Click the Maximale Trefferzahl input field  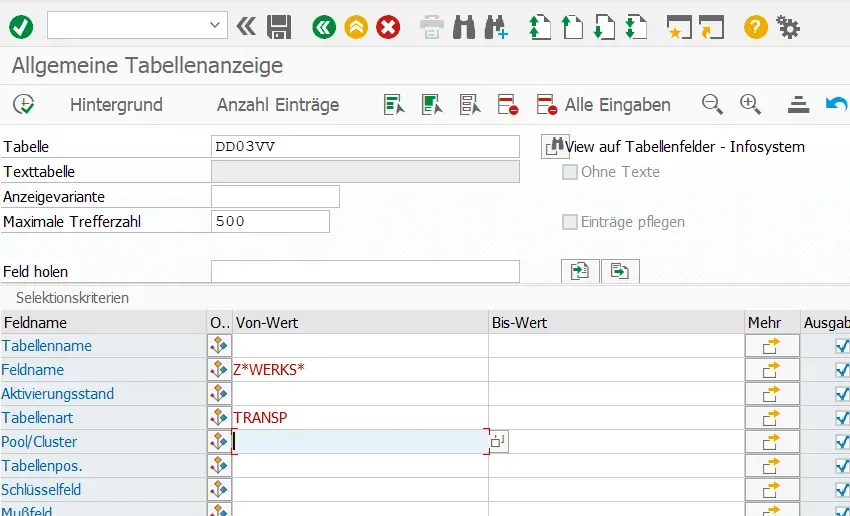click(270, 221)
